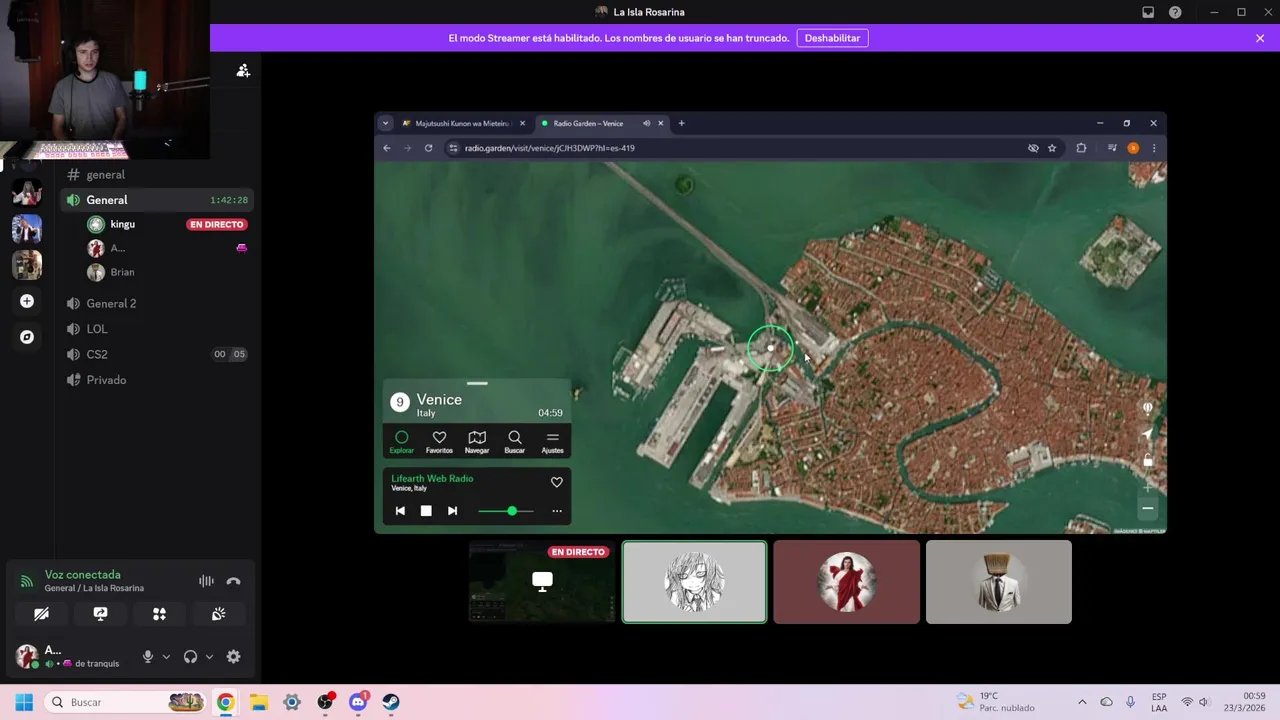Screen dimensions: 1280x720
Task: Open the general text channel
Action: point(157,175)
